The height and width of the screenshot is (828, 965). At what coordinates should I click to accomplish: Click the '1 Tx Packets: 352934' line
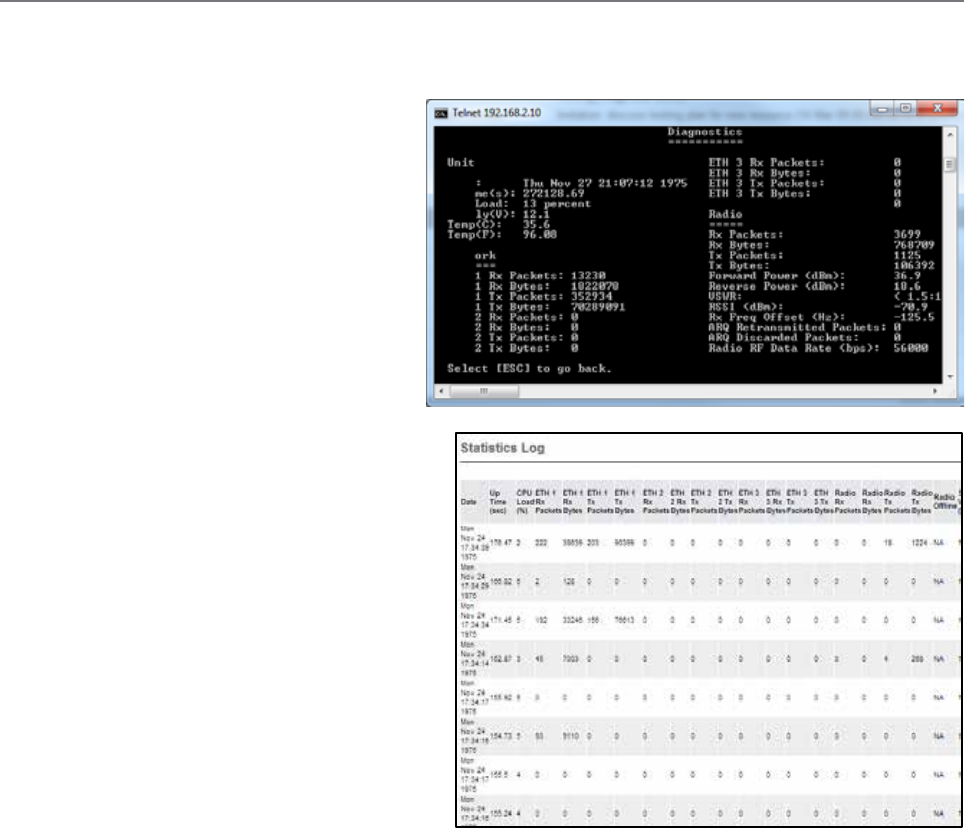click(543, 297)
